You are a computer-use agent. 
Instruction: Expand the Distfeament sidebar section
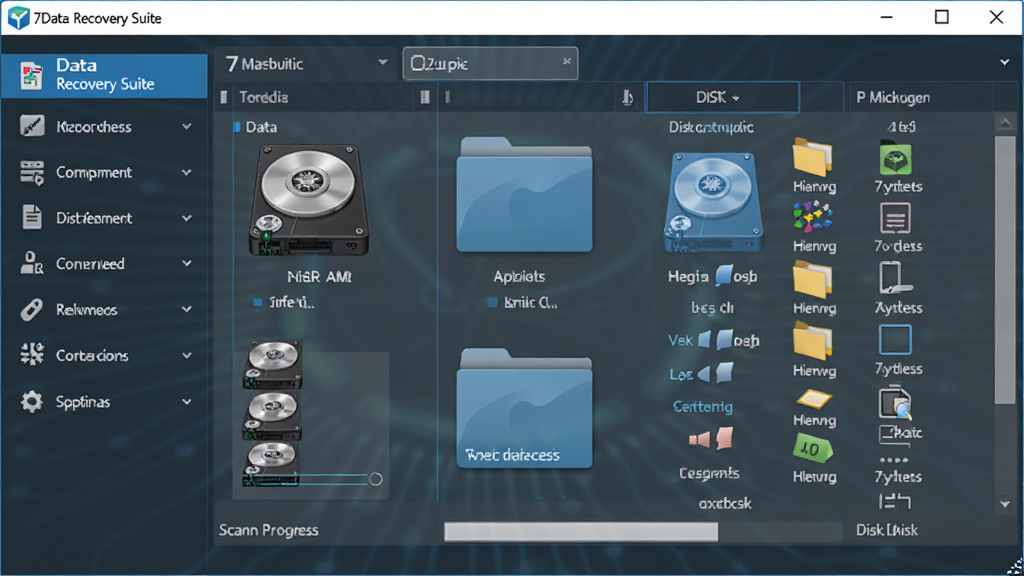click(187, 218)
